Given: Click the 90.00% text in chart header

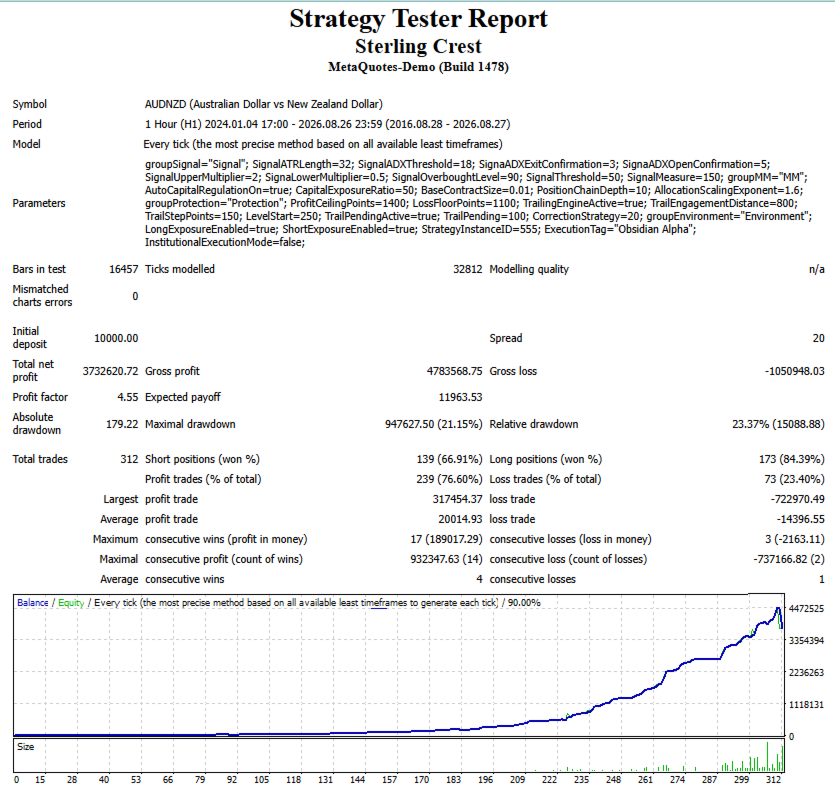Looking at the screenshot, I should (x=524, y=603).
